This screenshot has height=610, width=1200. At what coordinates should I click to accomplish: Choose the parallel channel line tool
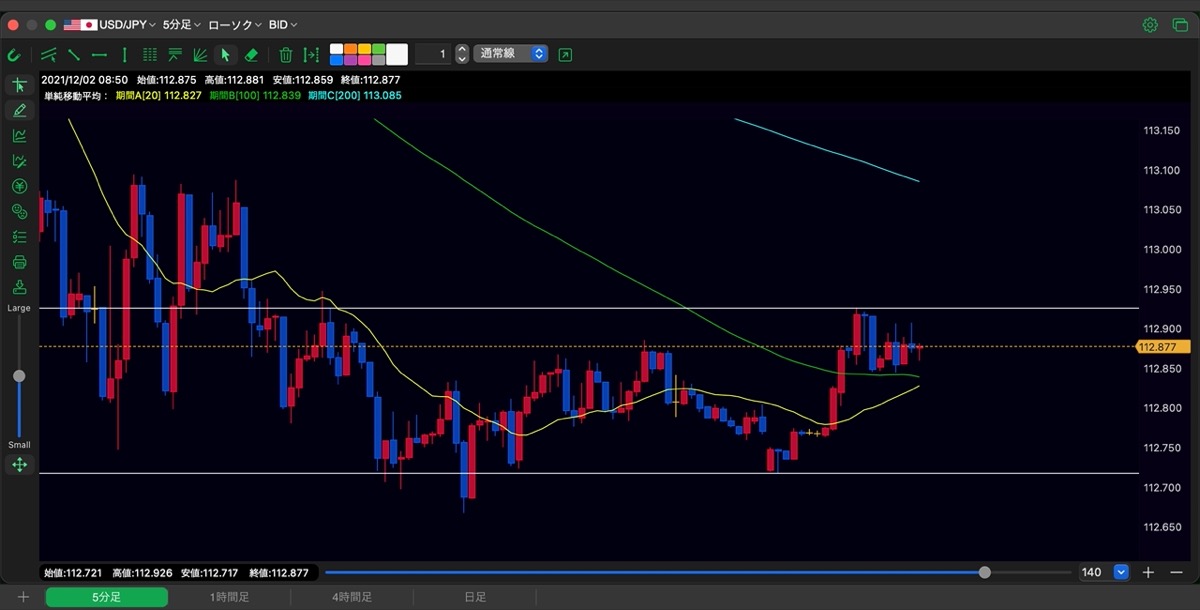pyautogui.click(x=48, y=54)
